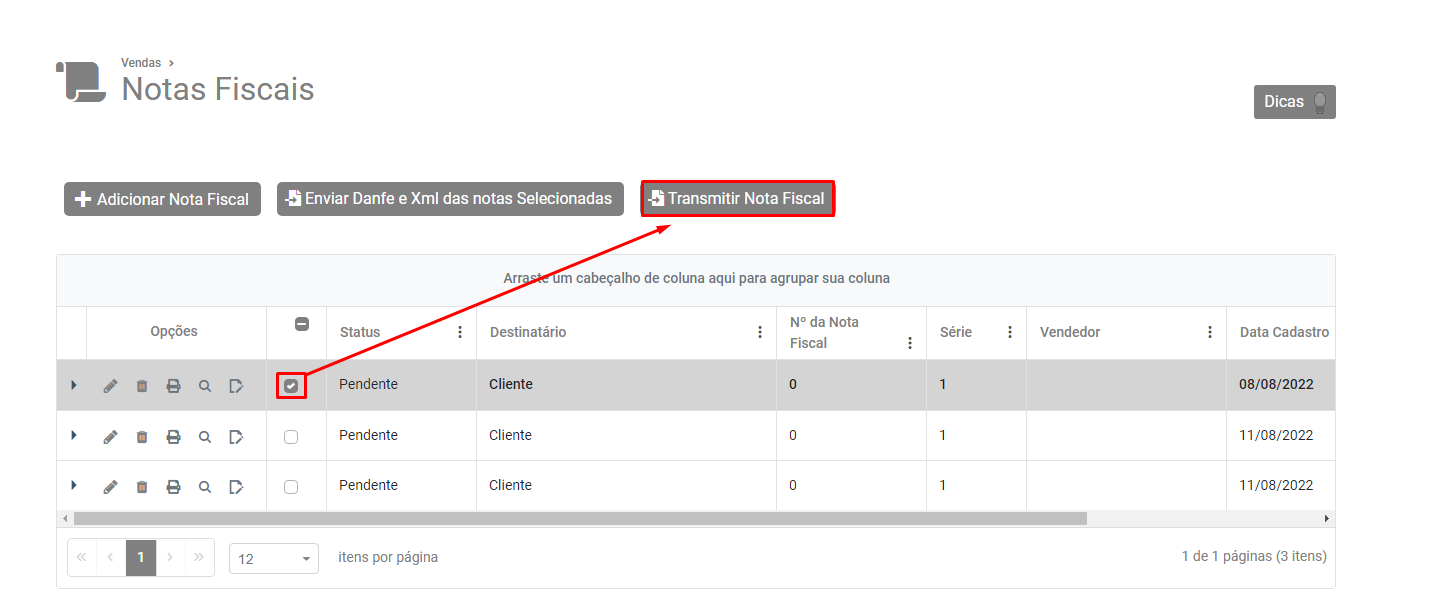Click the Vendas breadcrumb

[141, 63]
